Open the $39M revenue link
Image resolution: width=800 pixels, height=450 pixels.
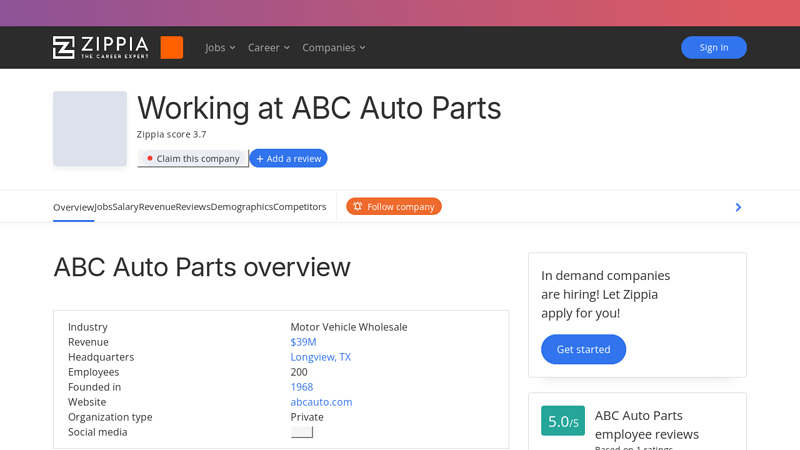pos(303,342)
